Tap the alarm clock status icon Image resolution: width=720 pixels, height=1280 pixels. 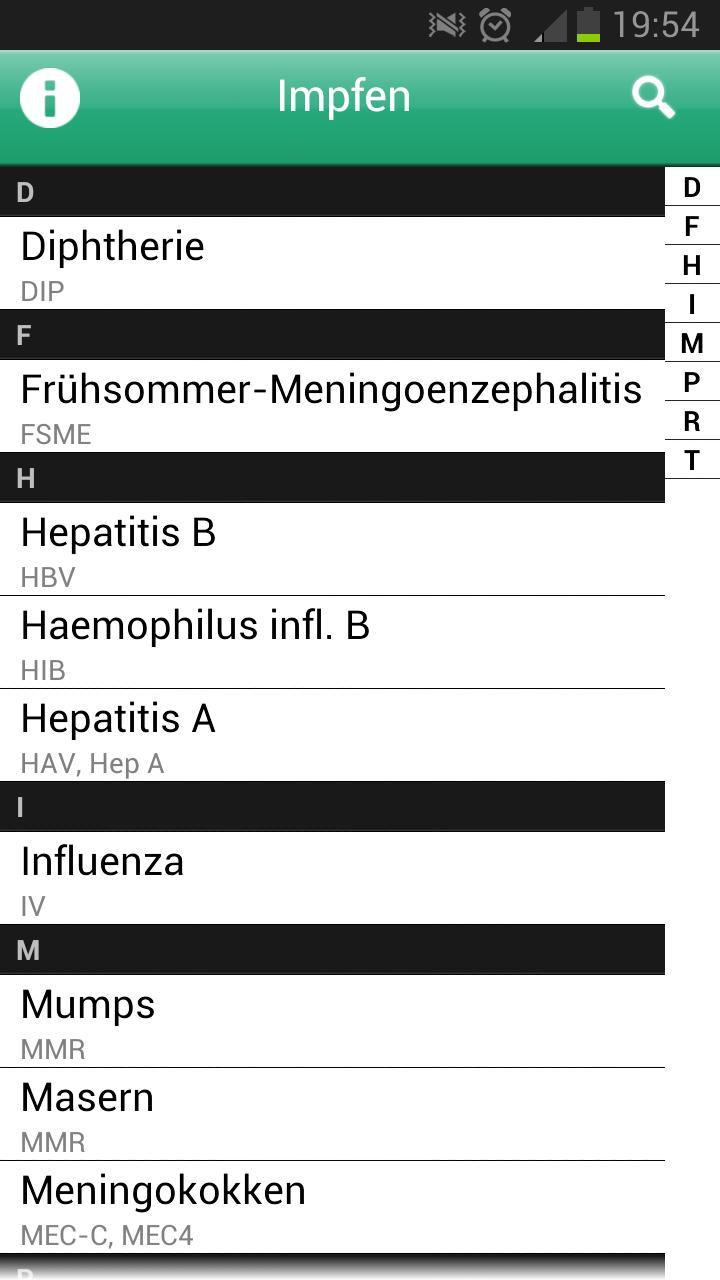coord(495,25)
